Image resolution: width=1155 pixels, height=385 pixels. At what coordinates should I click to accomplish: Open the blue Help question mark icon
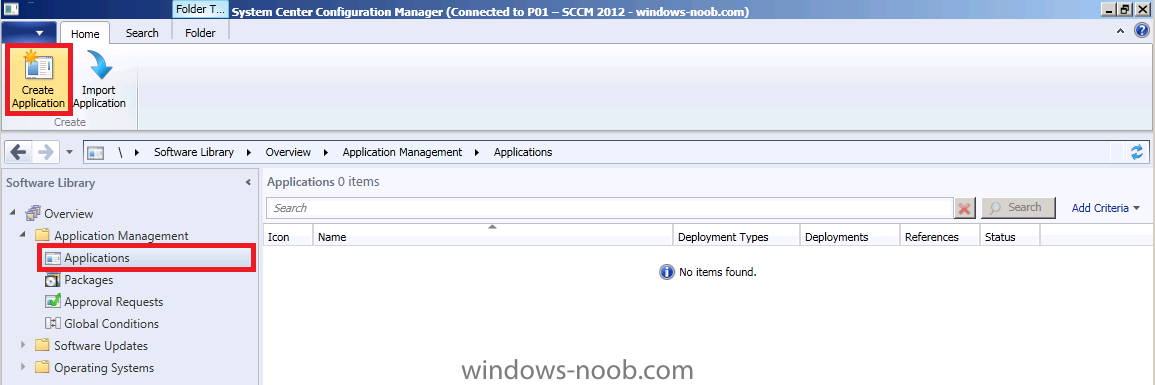(1141, 31)
